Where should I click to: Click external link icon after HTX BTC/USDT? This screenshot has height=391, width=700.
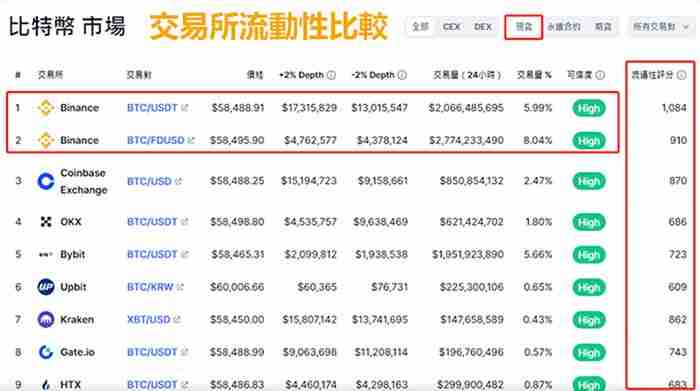pyautogui.click(x=184, y=385)
